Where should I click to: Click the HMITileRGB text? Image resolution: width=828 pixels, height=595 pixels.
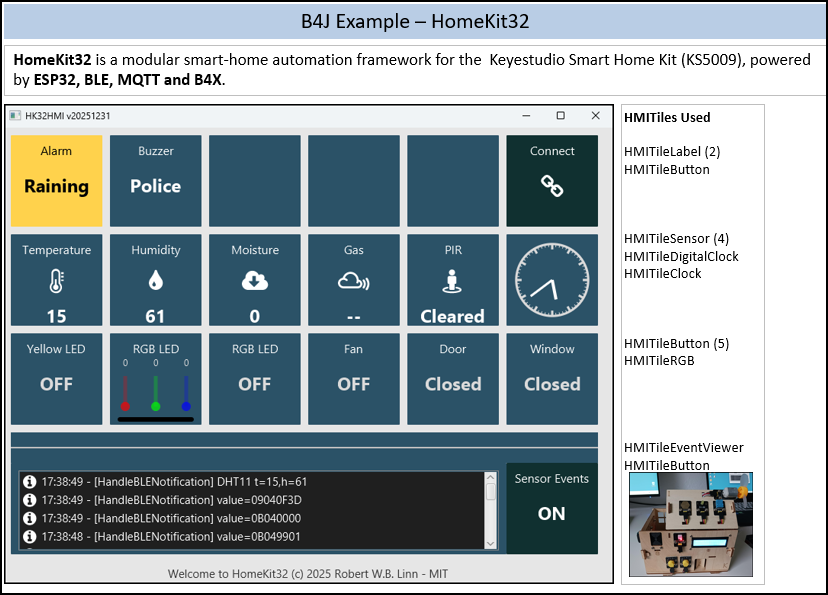pos(659,361)
